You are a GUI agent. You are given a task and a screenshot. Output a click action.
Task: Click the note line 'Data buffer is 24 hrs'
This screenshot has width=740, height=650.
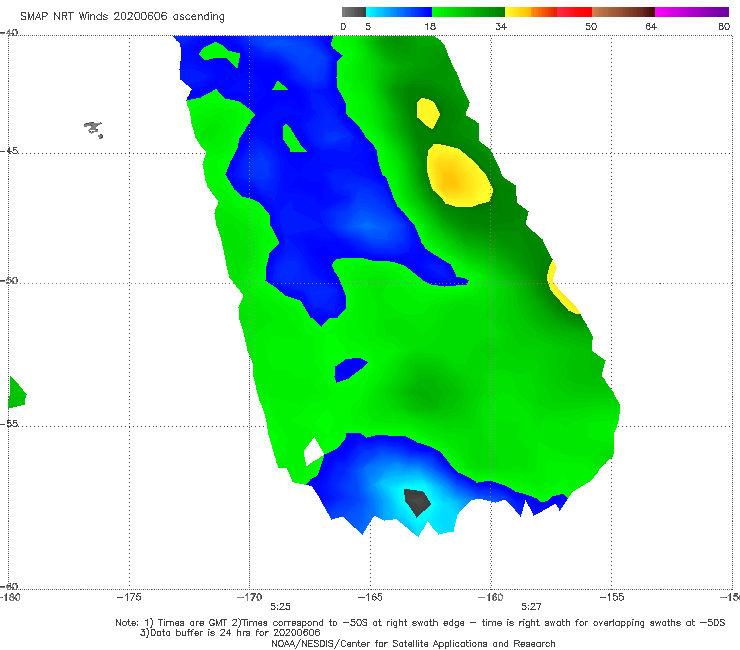click(230, 633)
